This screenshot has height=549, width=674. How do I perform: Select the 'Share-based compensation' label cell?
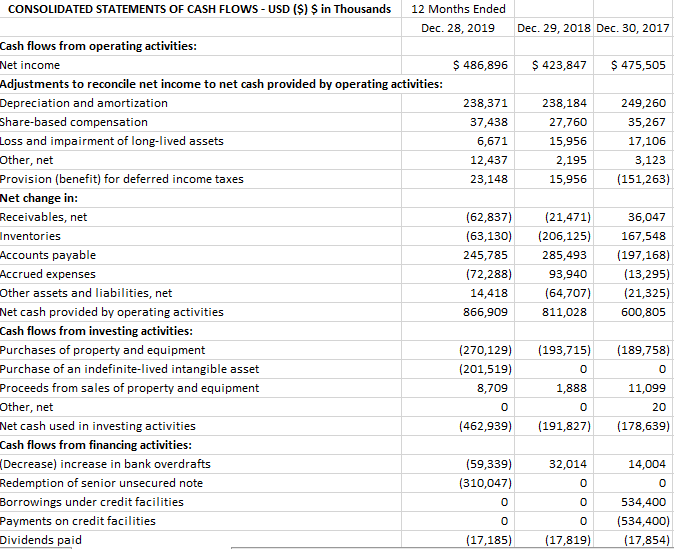point(74,122)
